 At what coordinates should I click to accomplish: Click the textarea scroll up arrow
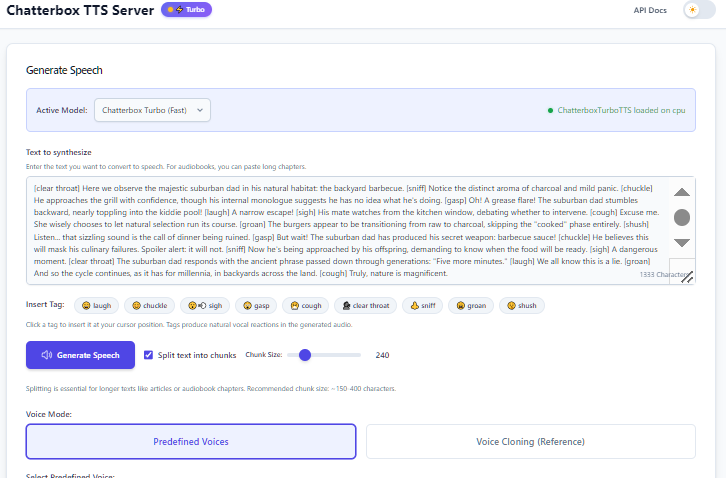682,192
